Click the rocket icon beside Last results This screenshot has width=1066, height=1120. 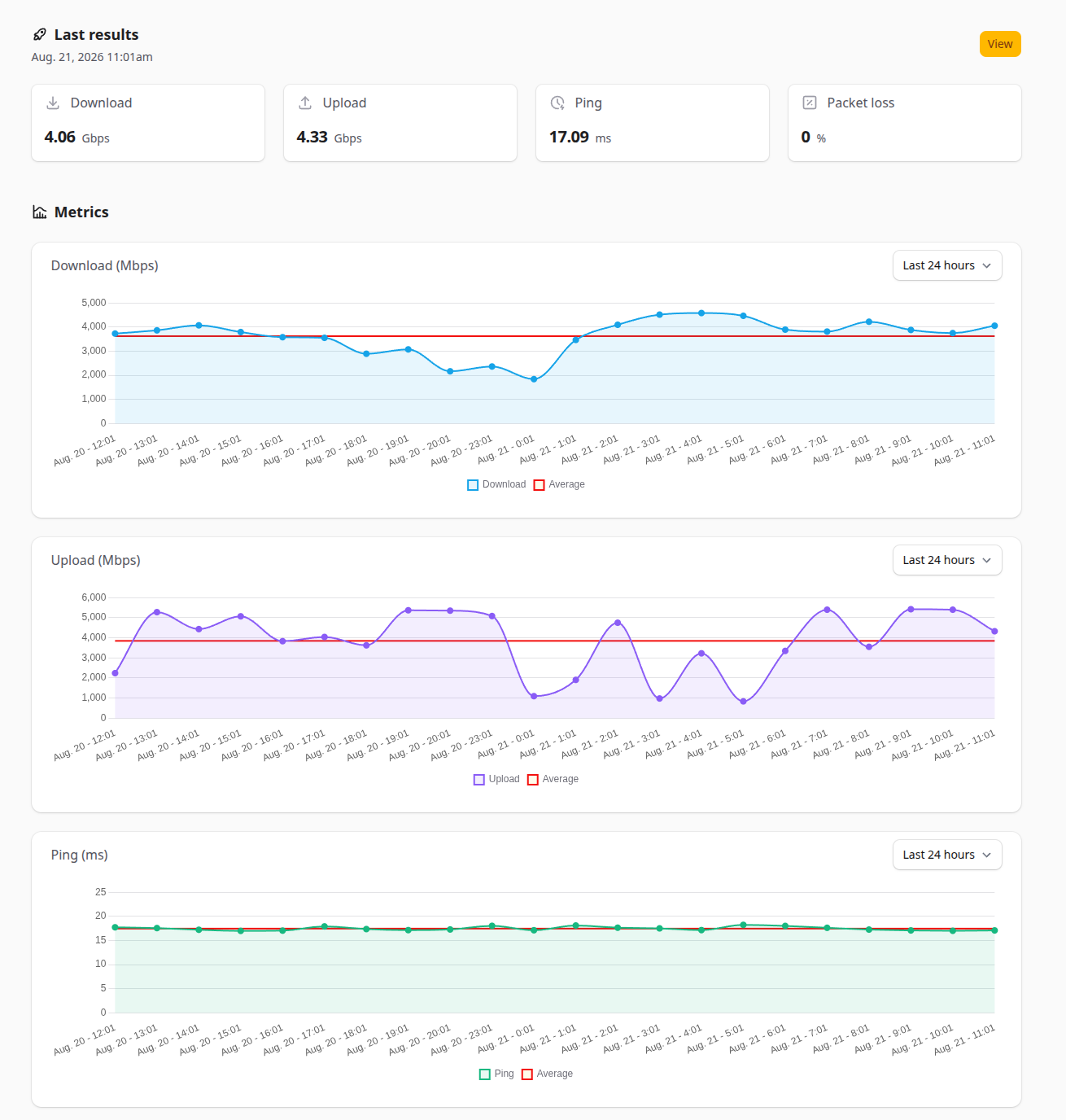click(x=39, y=34)
